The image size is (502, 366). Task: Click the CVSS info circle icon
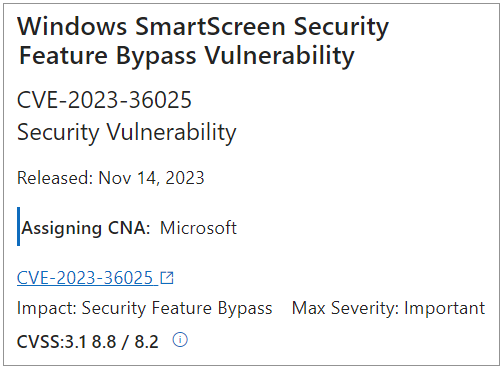180,340
